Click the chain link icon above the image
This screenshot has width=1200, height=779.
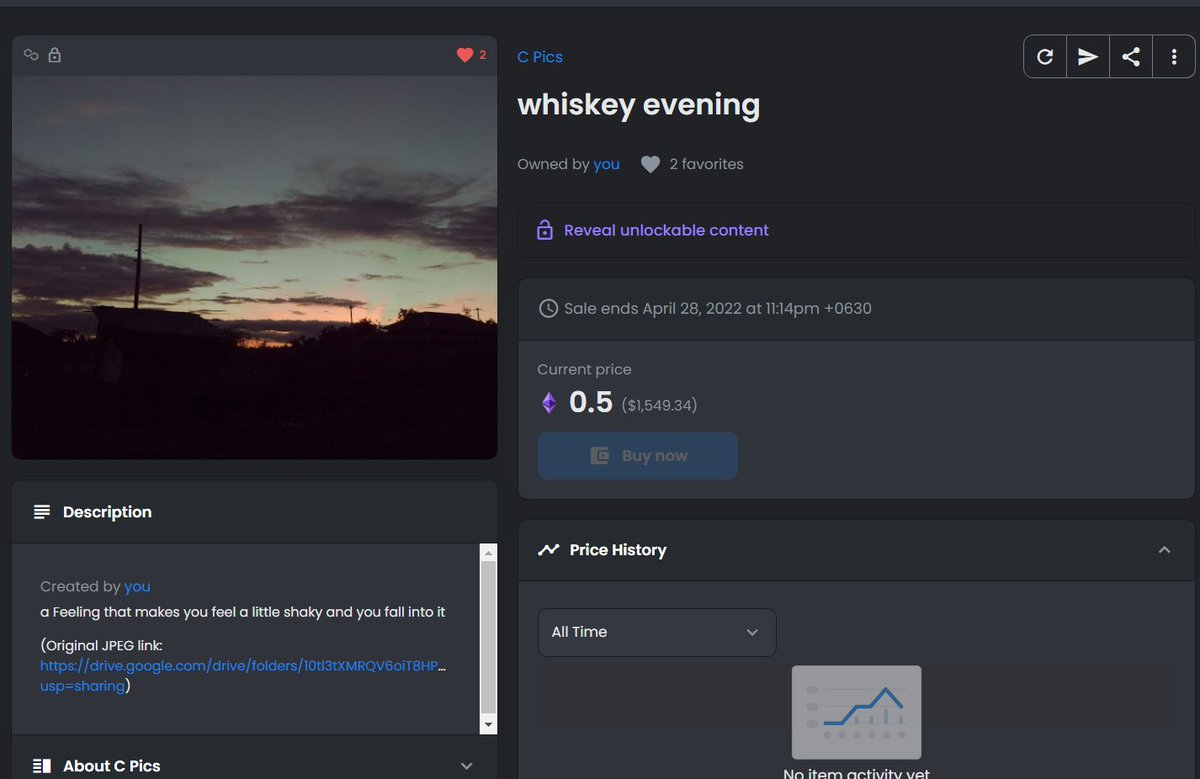[31, 55]
